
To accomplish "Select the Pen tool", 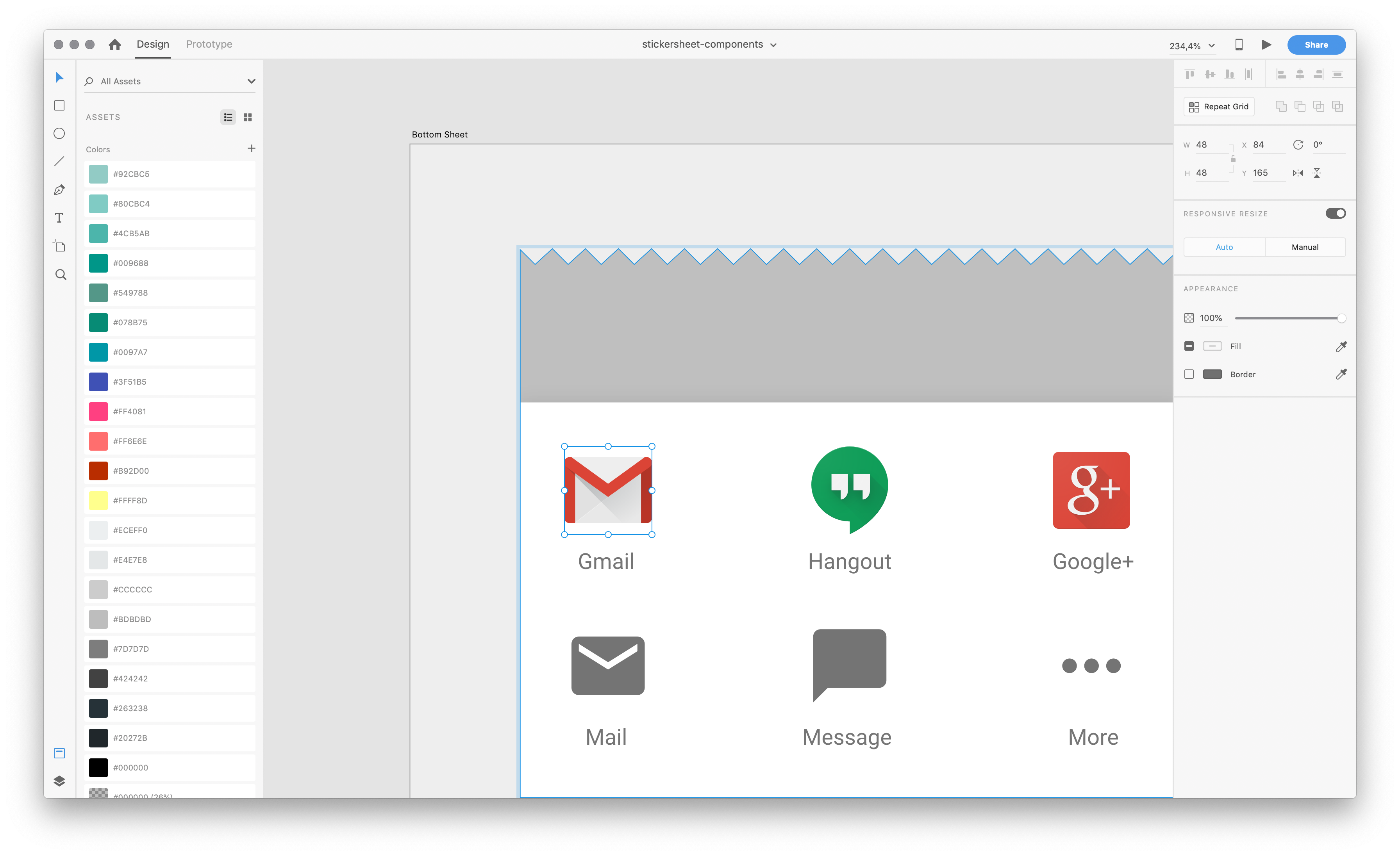I will pos(59,190).
